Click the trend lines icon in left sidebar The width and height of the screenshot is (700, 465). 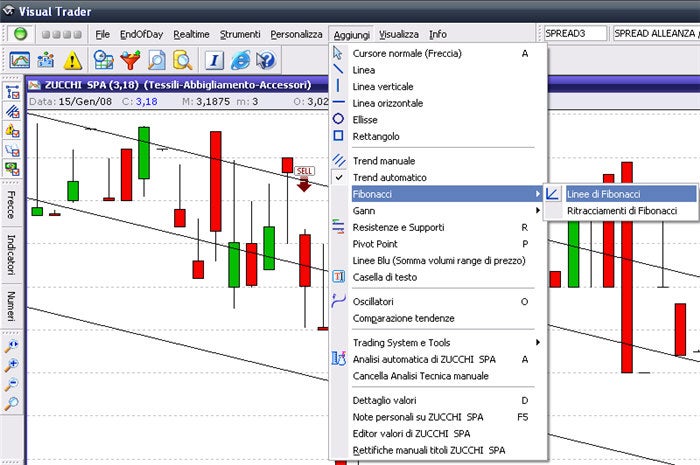click(x=12, y=111)
